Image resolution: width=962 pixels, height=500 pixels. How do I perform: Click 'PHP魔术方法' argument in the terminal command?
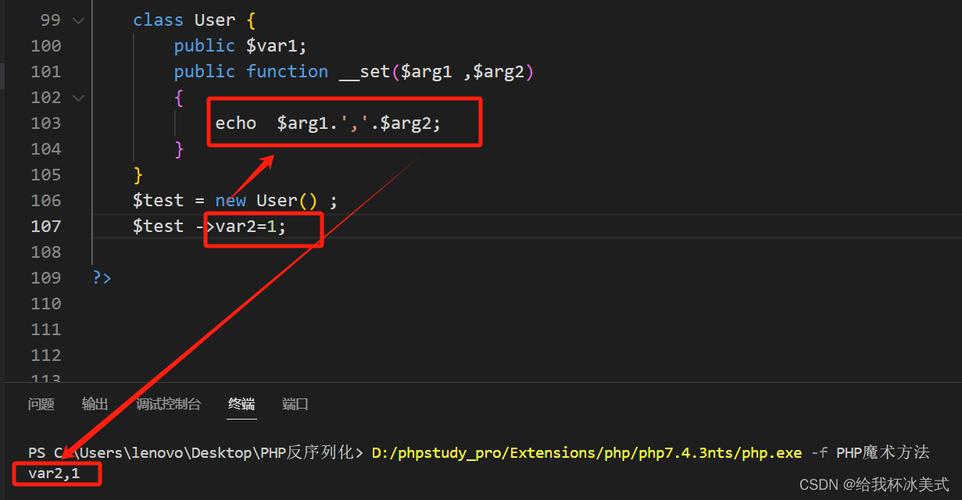(883, 453)
